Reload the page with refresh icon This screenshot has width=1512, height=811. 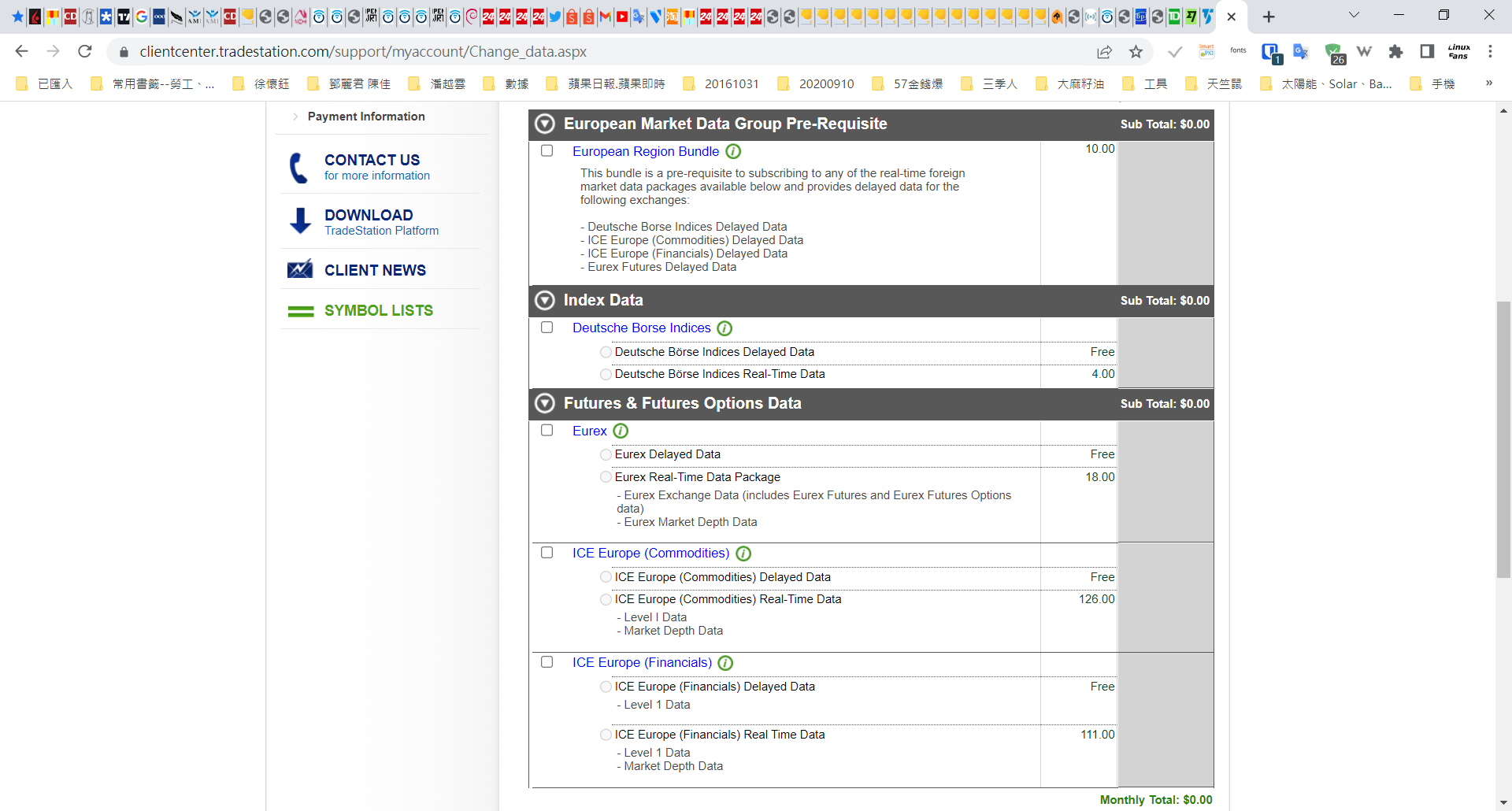click(x=85, y=51)
